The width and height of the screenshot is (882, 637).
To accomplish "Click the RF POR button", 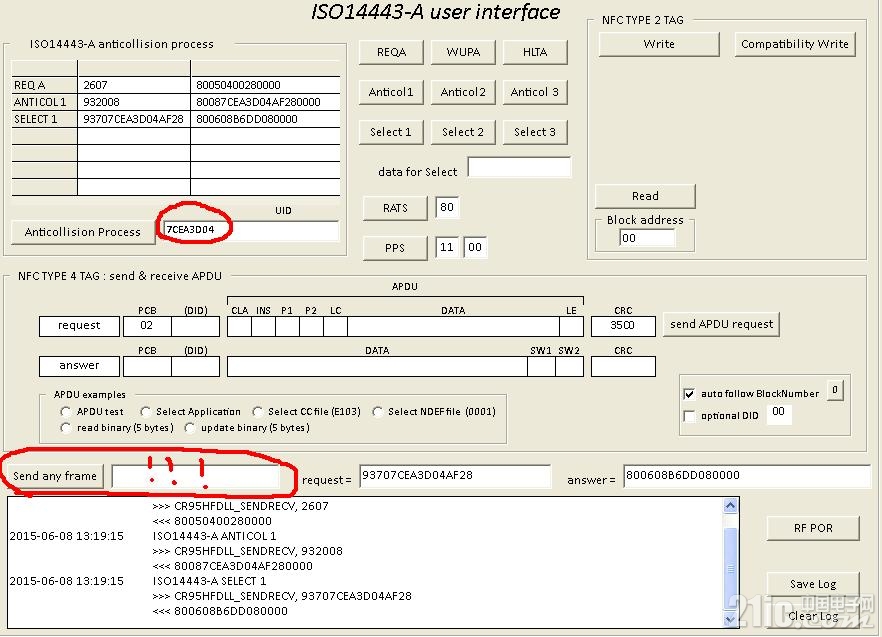I will [x=813, y=529].
